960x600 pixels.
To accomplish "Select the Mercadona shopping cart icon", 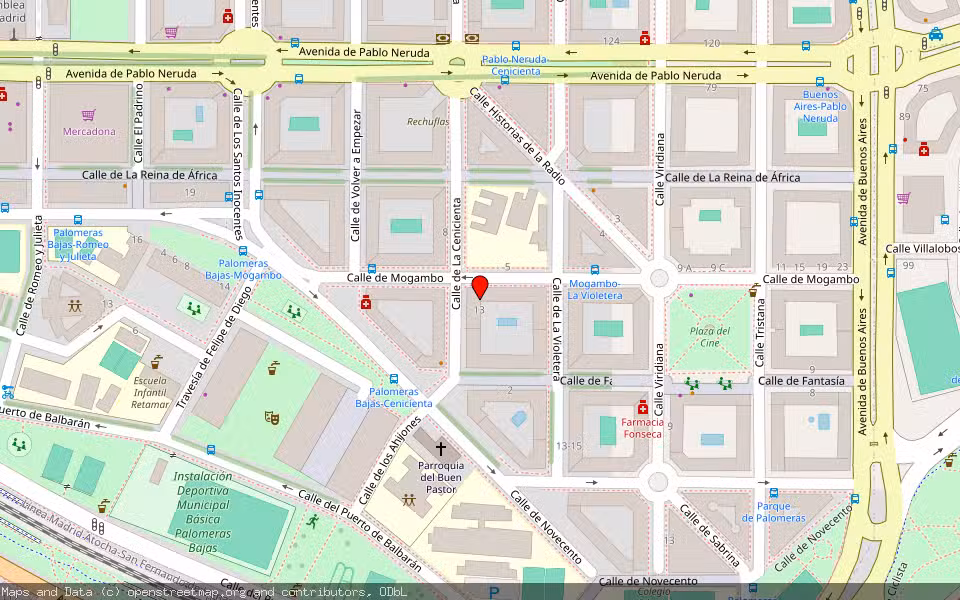I will pos(88,115).
